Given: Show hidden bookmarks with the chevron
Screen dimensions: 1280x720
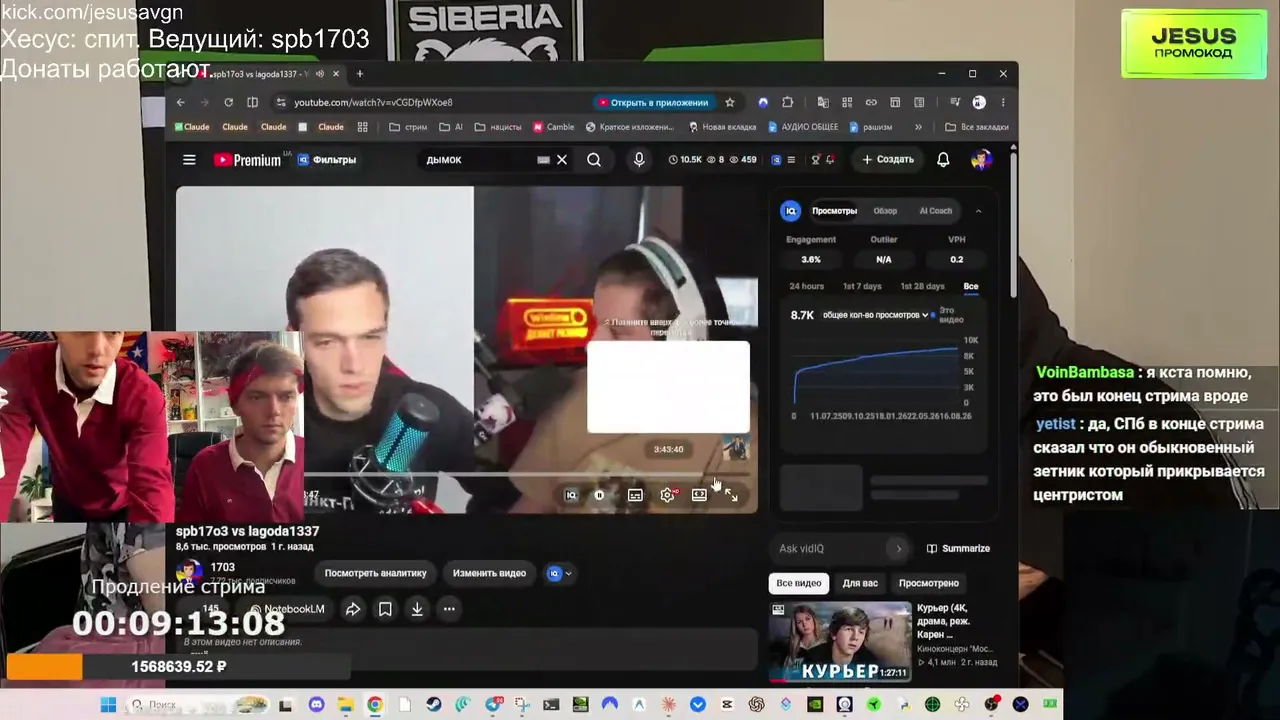Looking at the screenshot, I should (917, 127).
